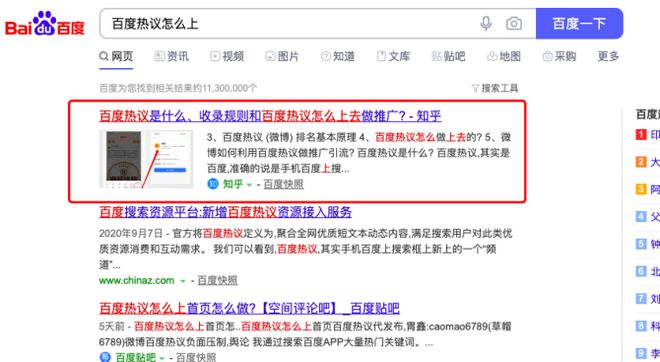660x362 pixels.
Task: Open 百度快照 for the 贴吧 result
Action: tap(196, 357)
